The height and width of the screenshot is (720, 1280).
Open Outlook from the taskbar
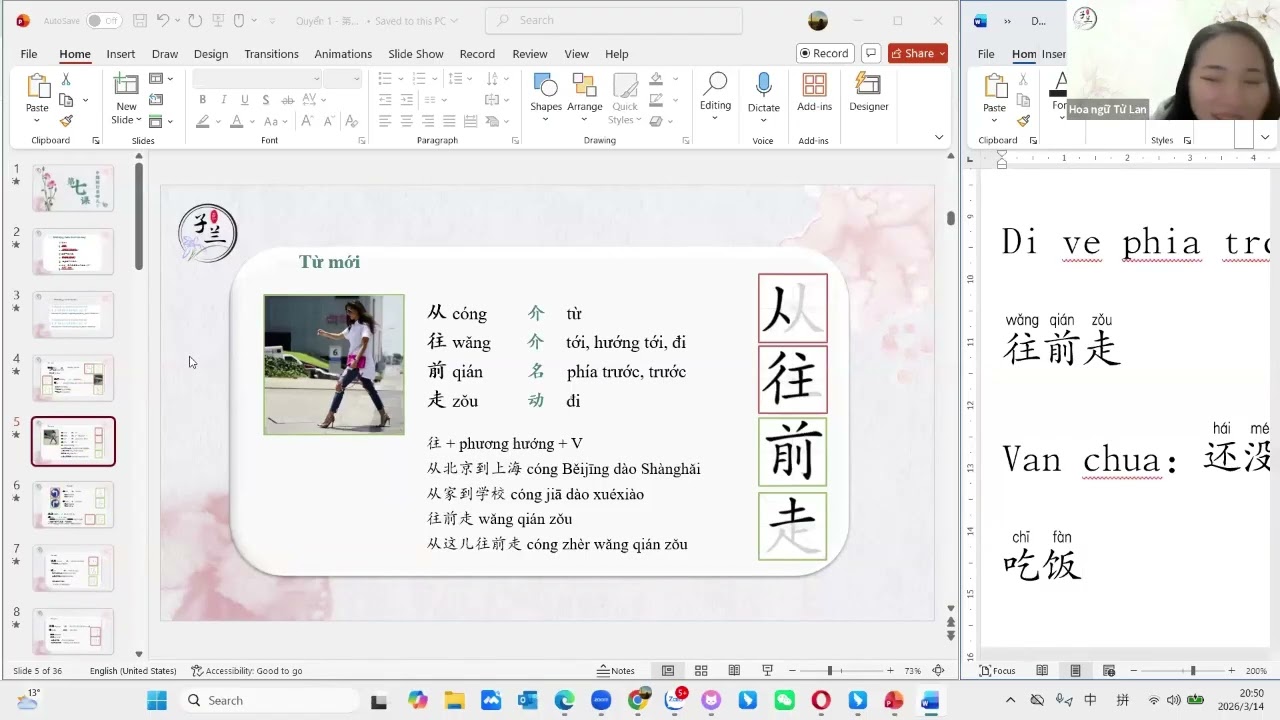tap(527, 700)
